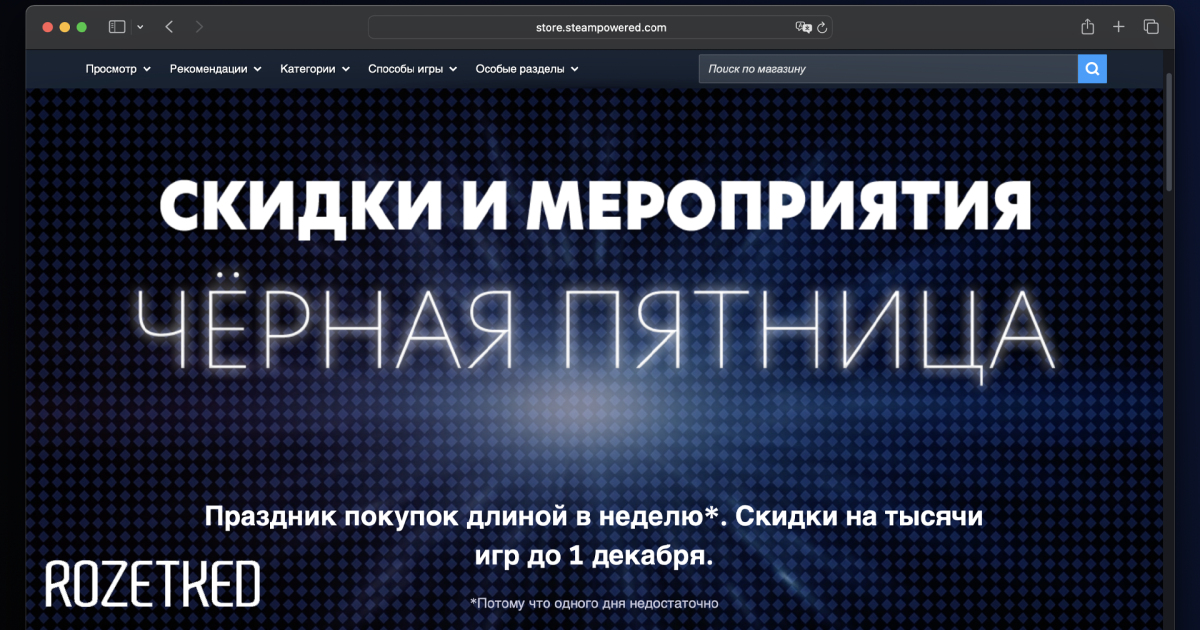Open the "Категории" menu
This screenshot has width=1200, height=630.
[x=315, y=69]
